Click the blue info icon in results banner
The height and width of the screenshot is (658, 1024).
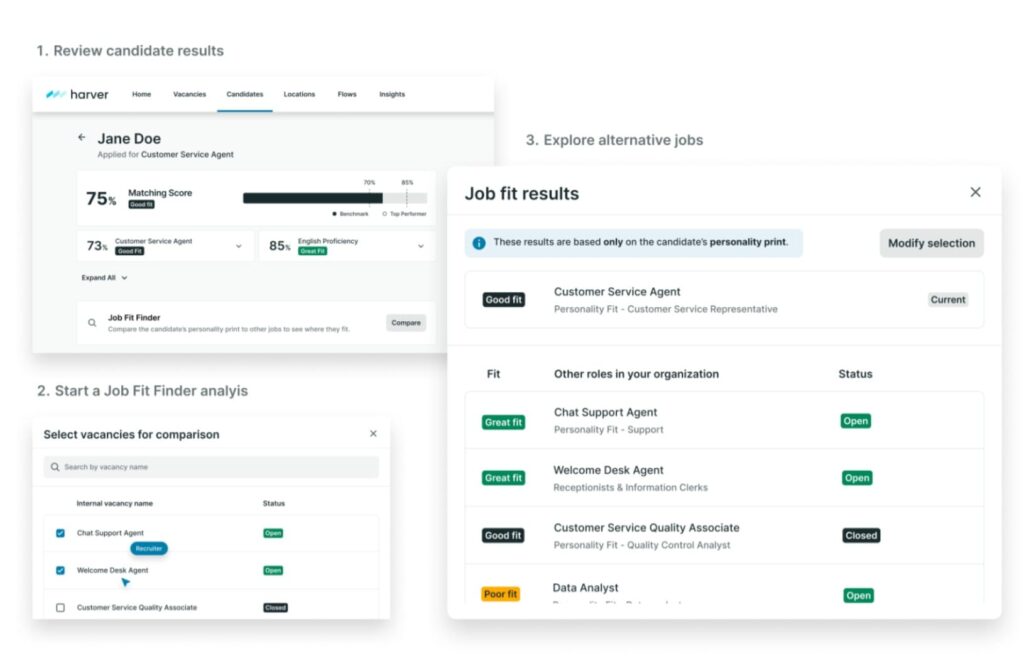click(479, 243)
